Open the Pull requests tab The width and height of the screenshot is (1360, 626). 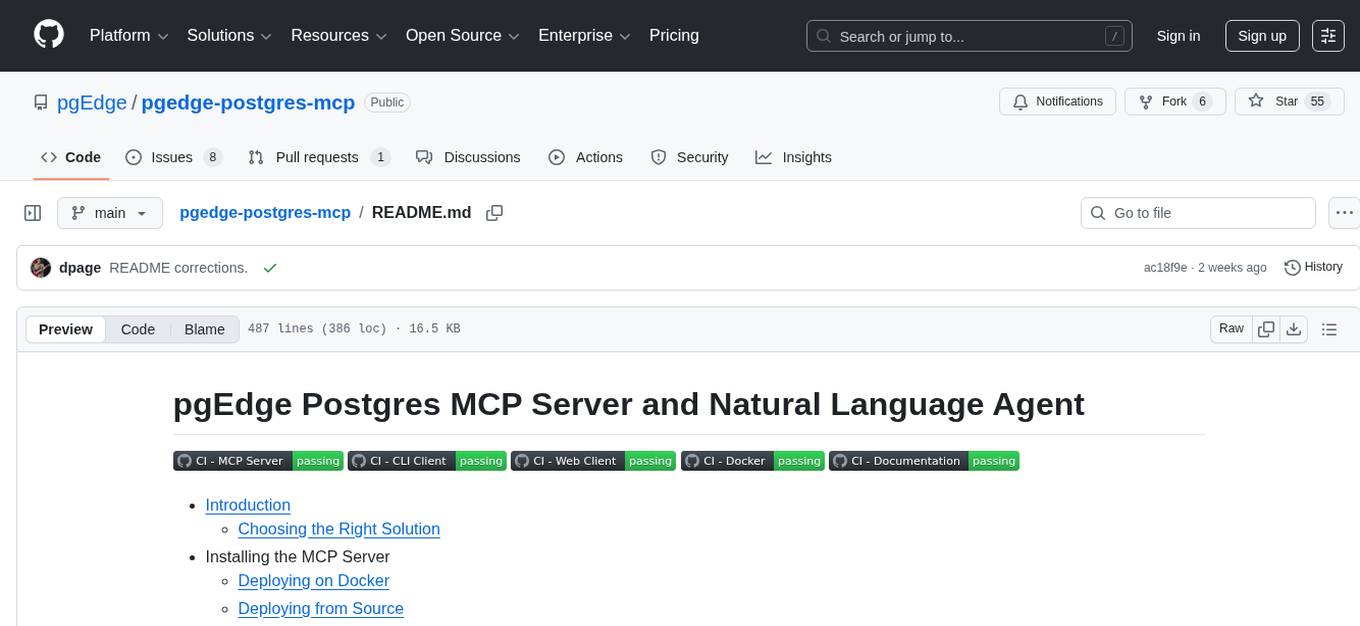tap(318, 157)
